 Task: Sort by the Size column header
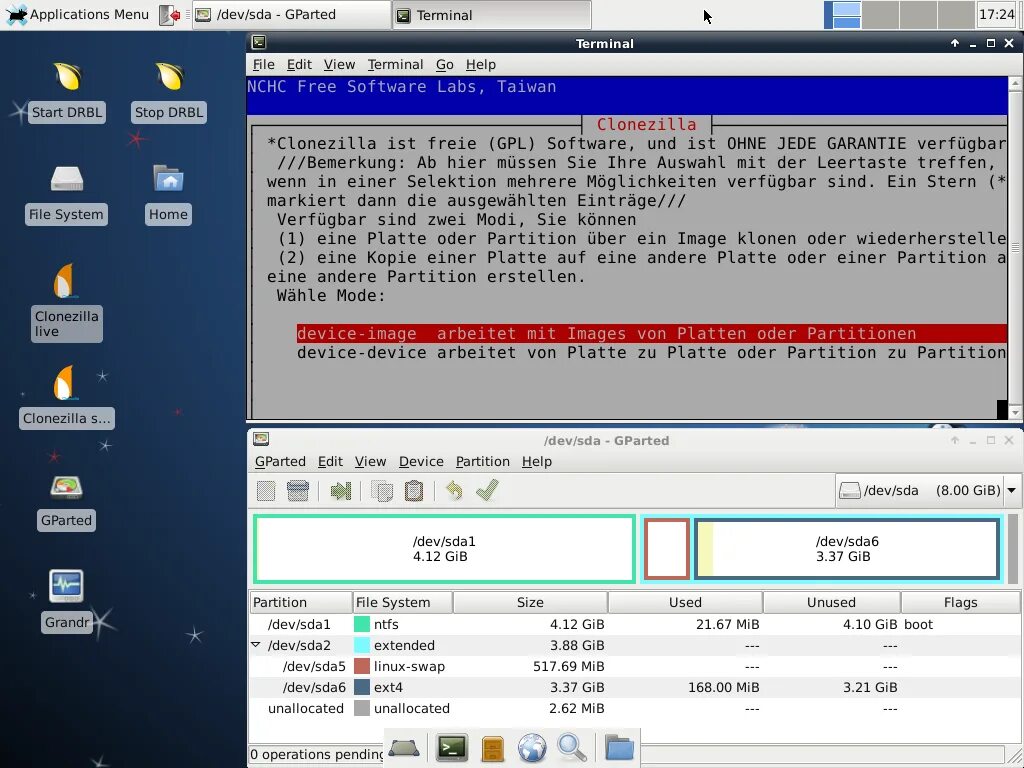tap(530, 602)
